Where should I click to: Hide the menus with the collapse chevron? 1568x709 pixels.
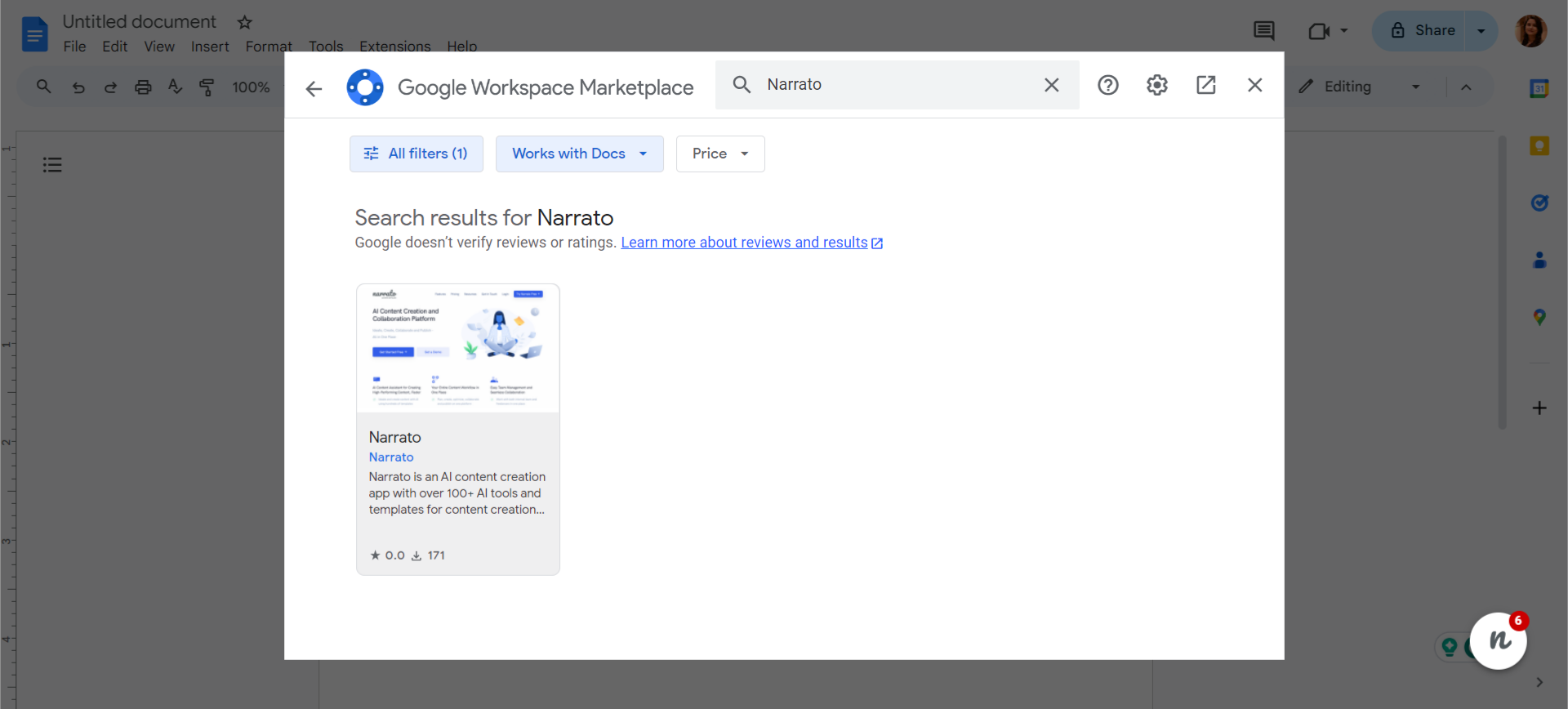coord(1466,87)
